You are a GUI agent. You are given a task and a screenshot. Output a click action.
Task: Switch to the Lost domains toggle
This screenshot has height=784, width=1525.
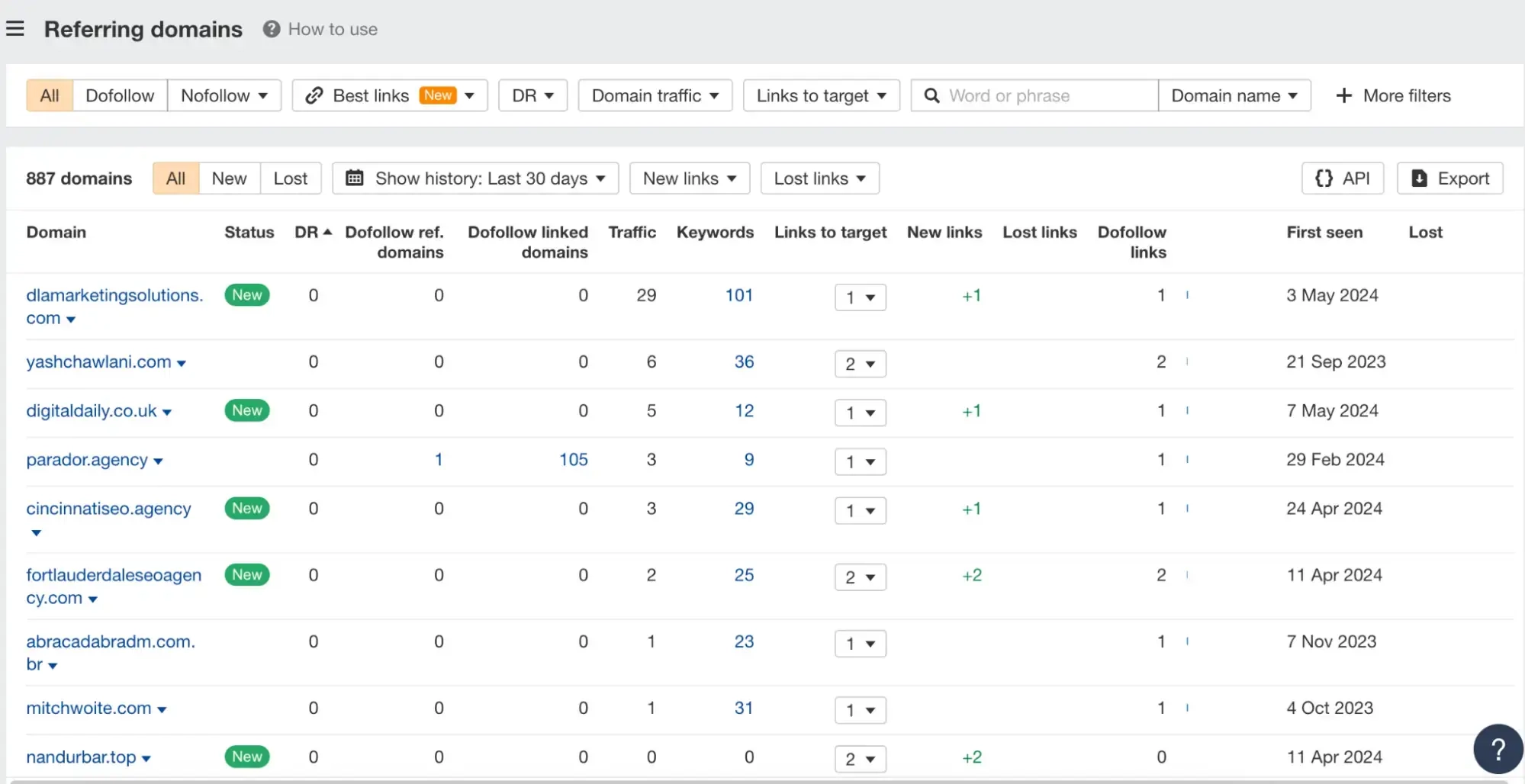tap(290, 178)
